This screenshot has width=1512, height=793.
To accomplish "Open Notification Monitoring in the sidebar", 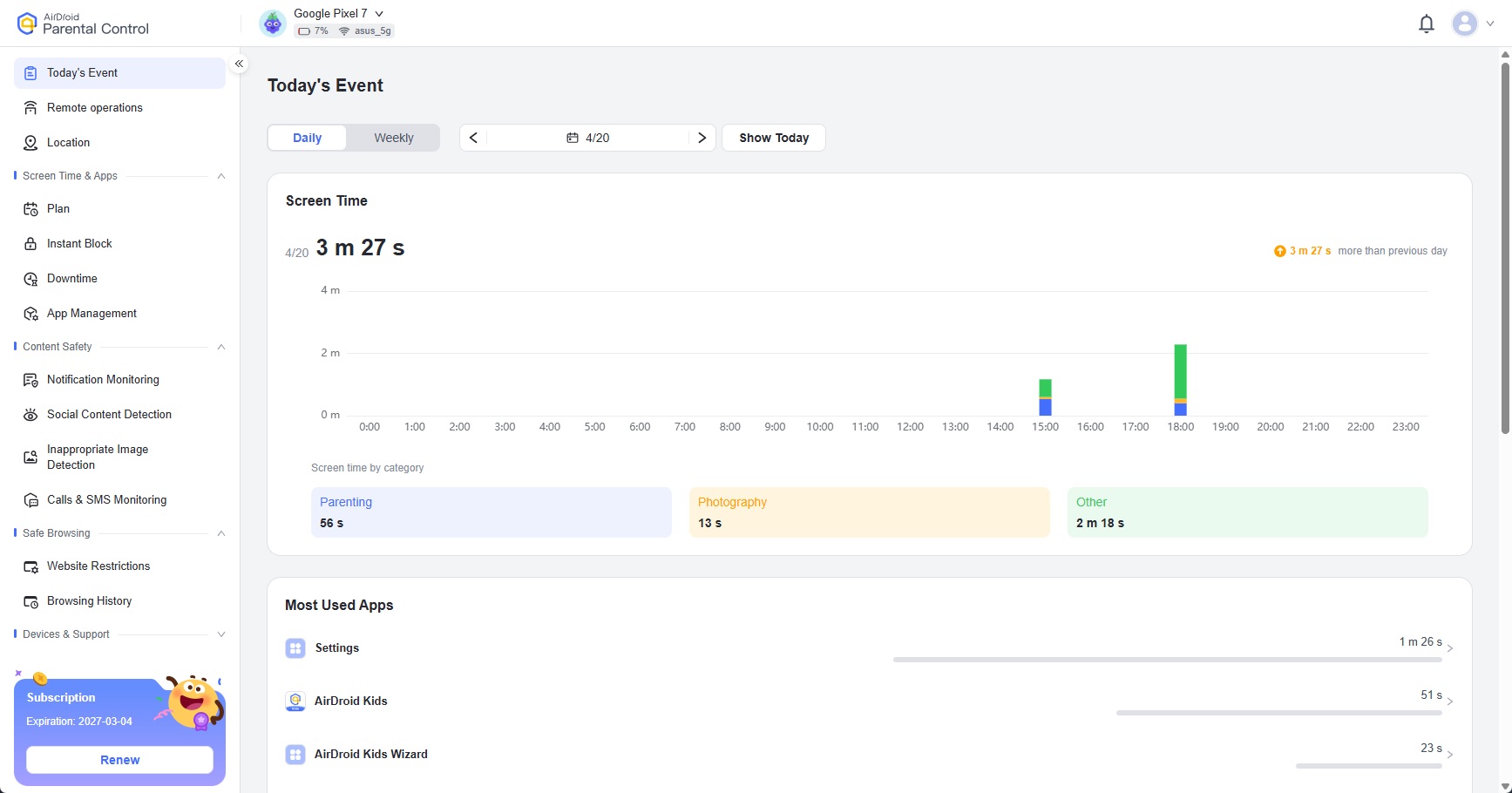I will (119, 380).
